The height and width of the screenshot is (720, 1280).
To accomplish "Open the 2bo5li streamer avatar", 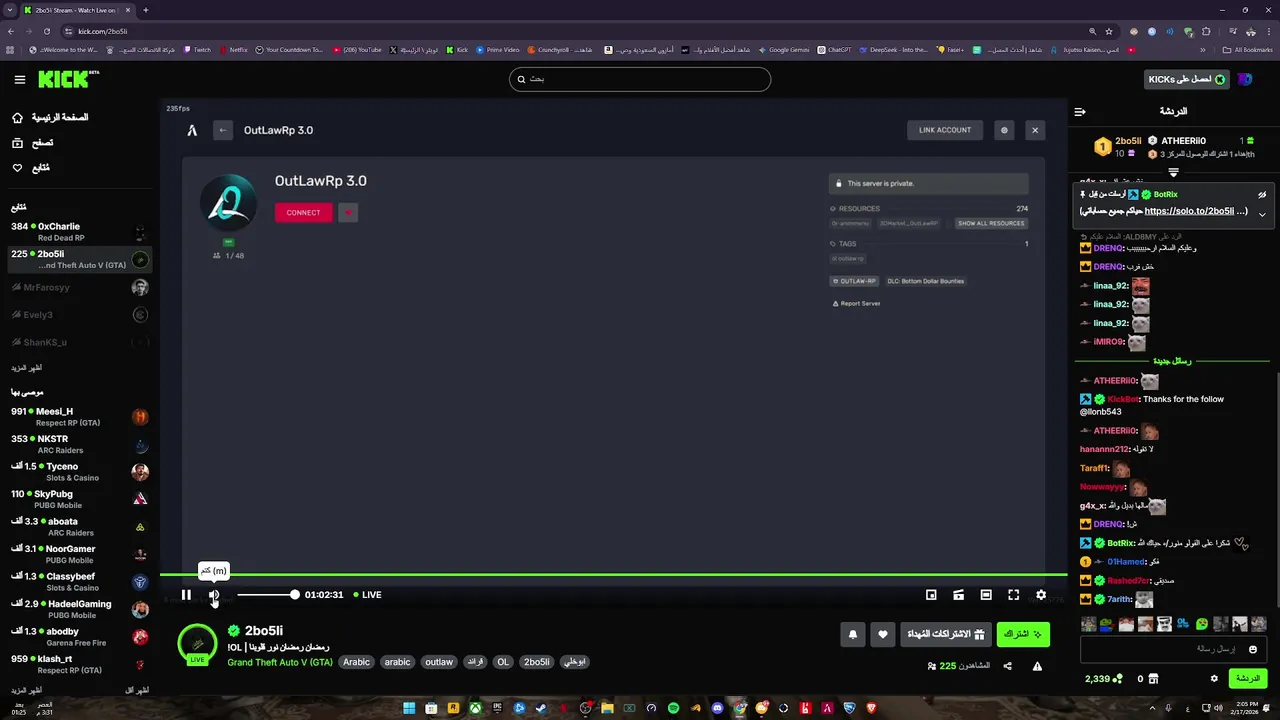I will click(x=198, y=644).
